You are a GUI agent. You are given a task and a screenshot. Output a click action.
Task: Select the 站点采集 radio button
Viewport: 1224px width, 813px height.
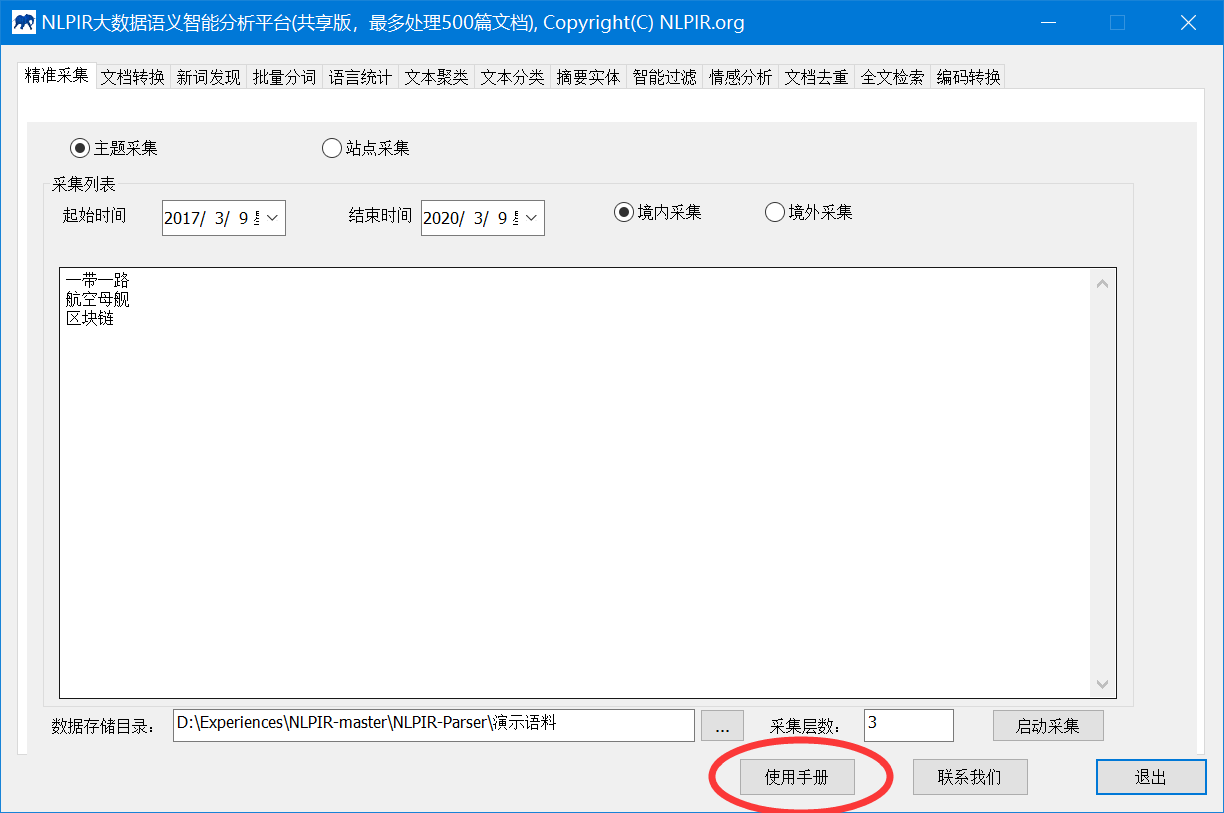coord(331,147)
